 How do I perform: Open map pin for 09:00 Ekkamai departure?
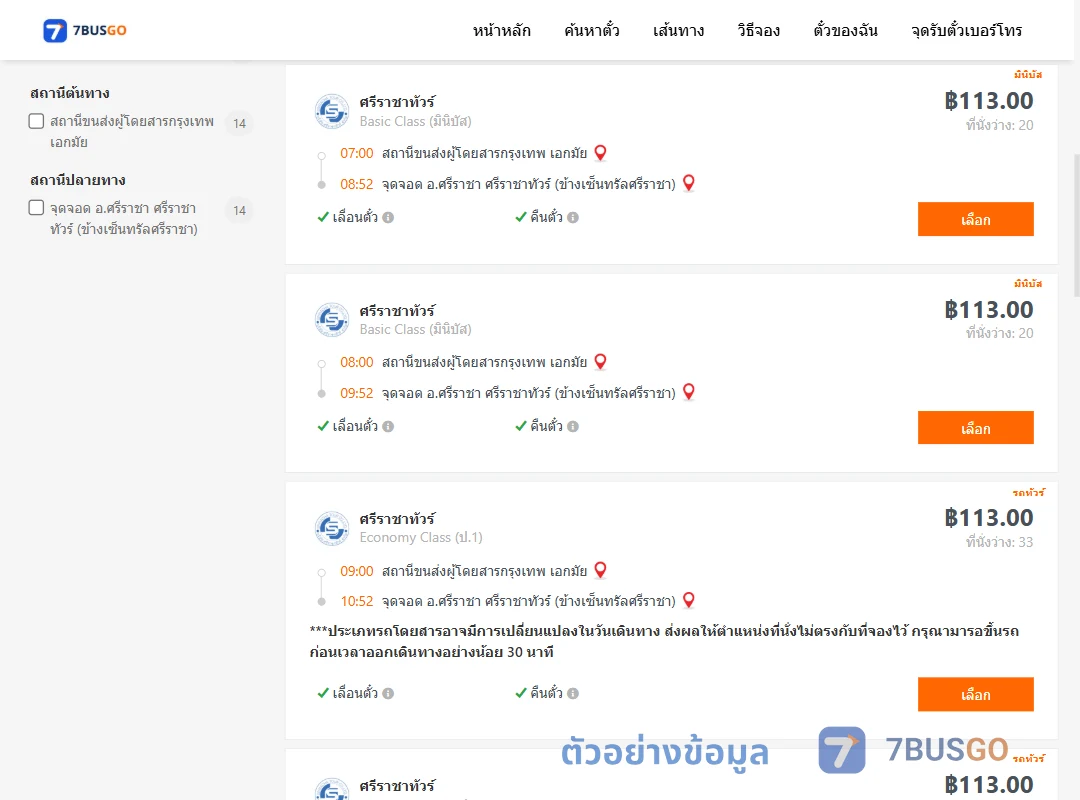601,571
